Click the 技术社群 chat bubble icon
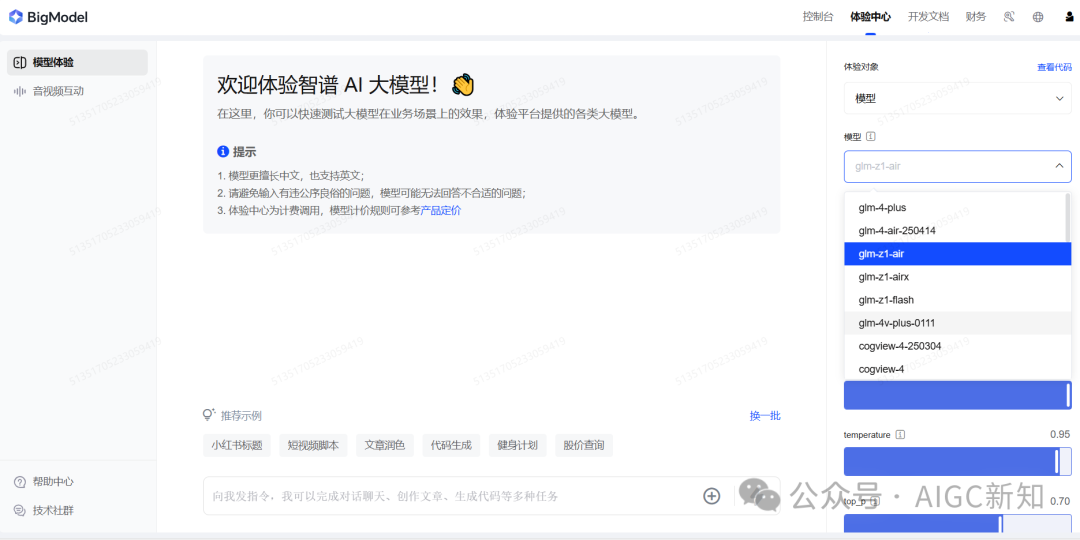Image resolution: width=1080 pixels, height=540 pixels. point(20,511)
